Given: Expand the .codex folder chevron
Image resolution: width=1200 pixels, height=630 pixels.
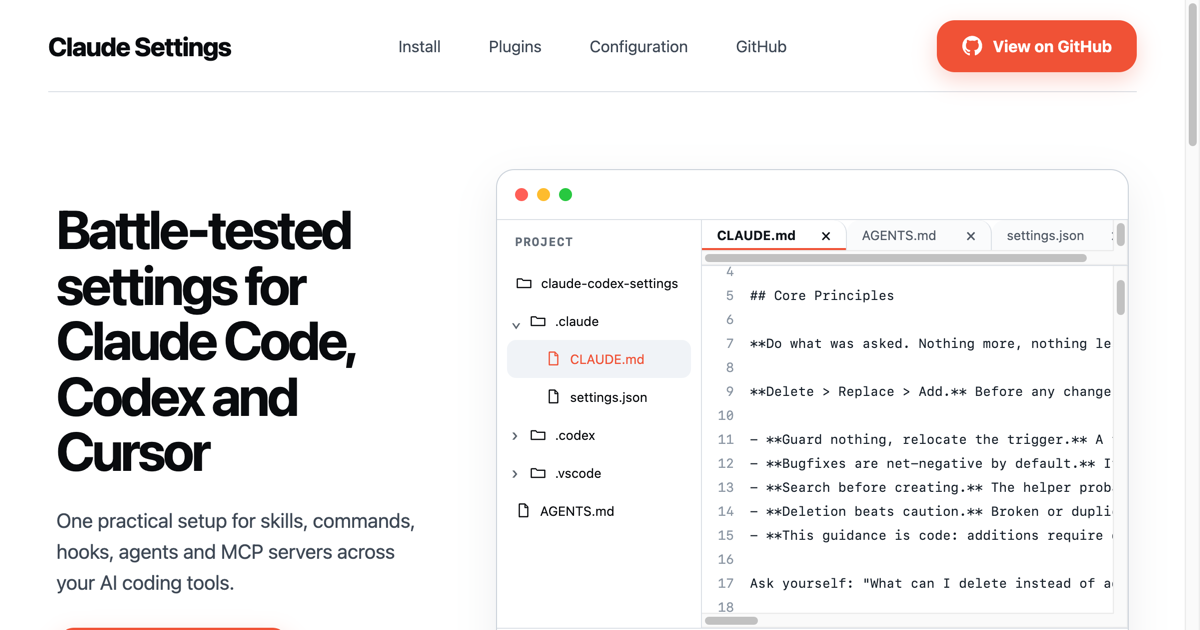Looking at the screenshot, I should pyautogui.click(x=515, y=436).
